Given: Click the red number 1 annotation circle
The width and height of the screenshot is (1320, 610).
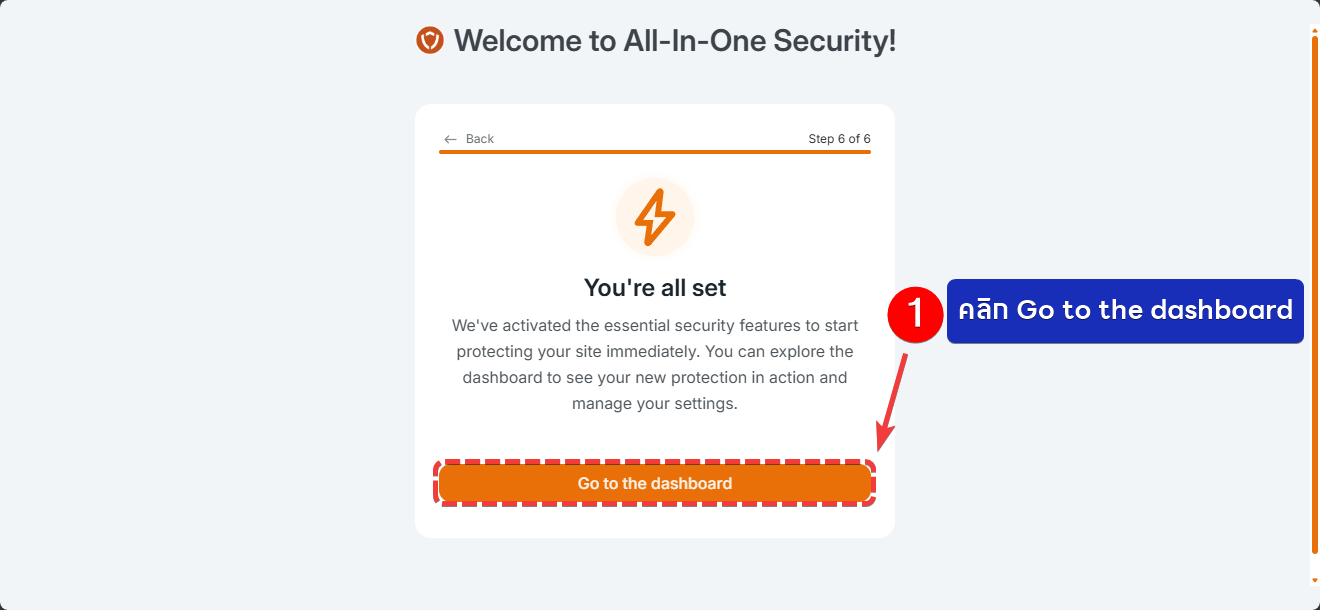Looking at the screenshot, I should click(x=915, y=313).
